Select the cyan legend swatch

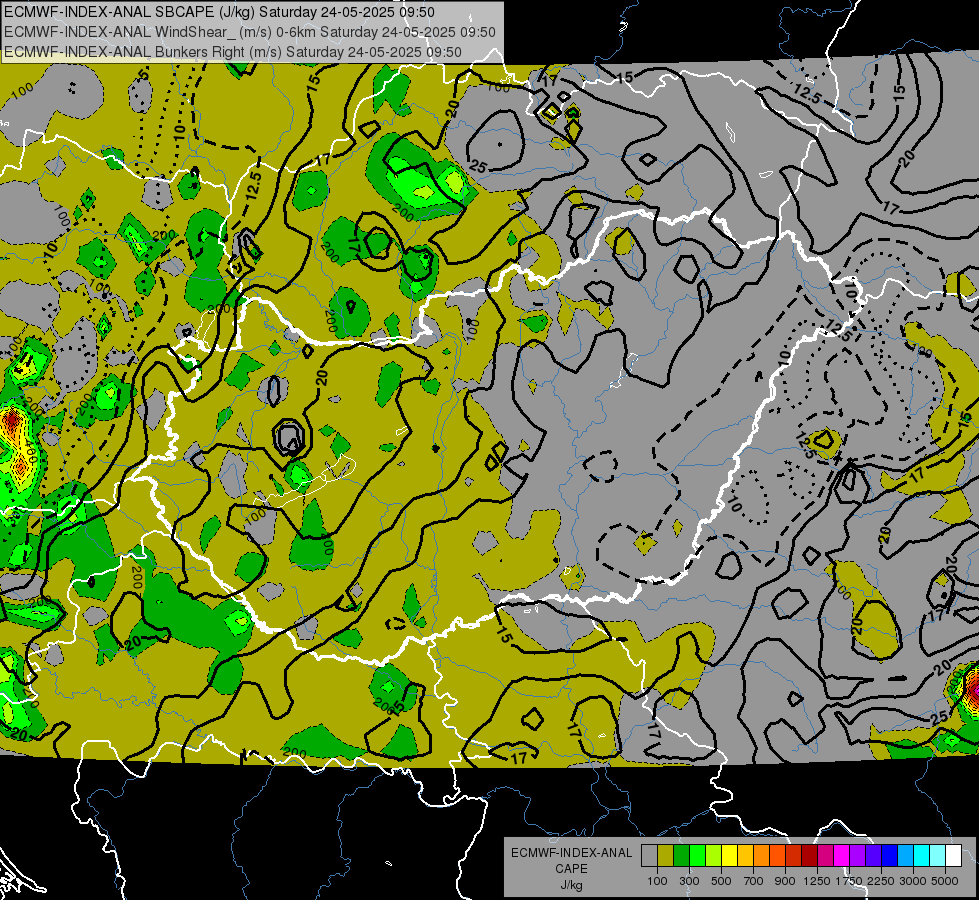922,856
